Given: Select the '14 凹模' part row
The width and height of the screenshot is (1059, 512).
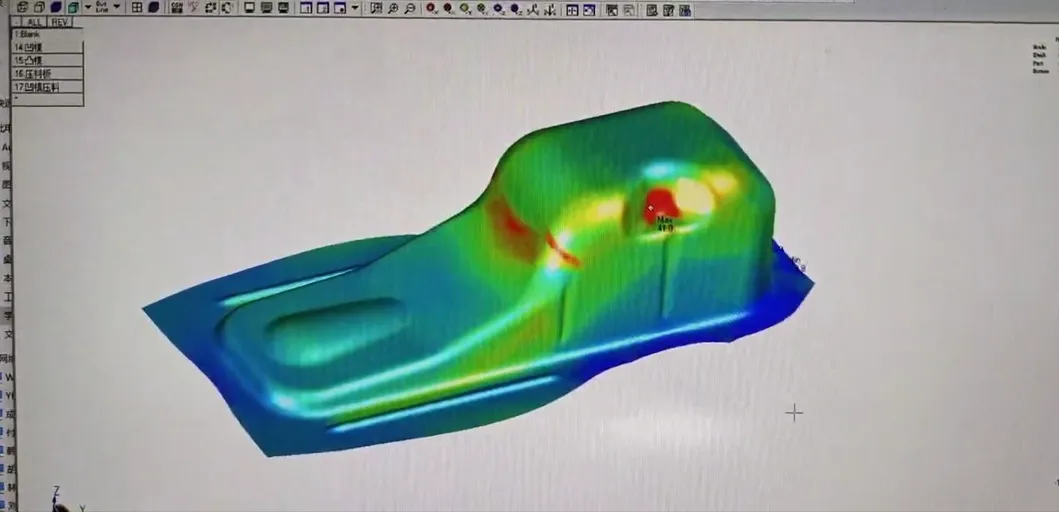Looking at the screenshot, I should click(x=47, y=47).
